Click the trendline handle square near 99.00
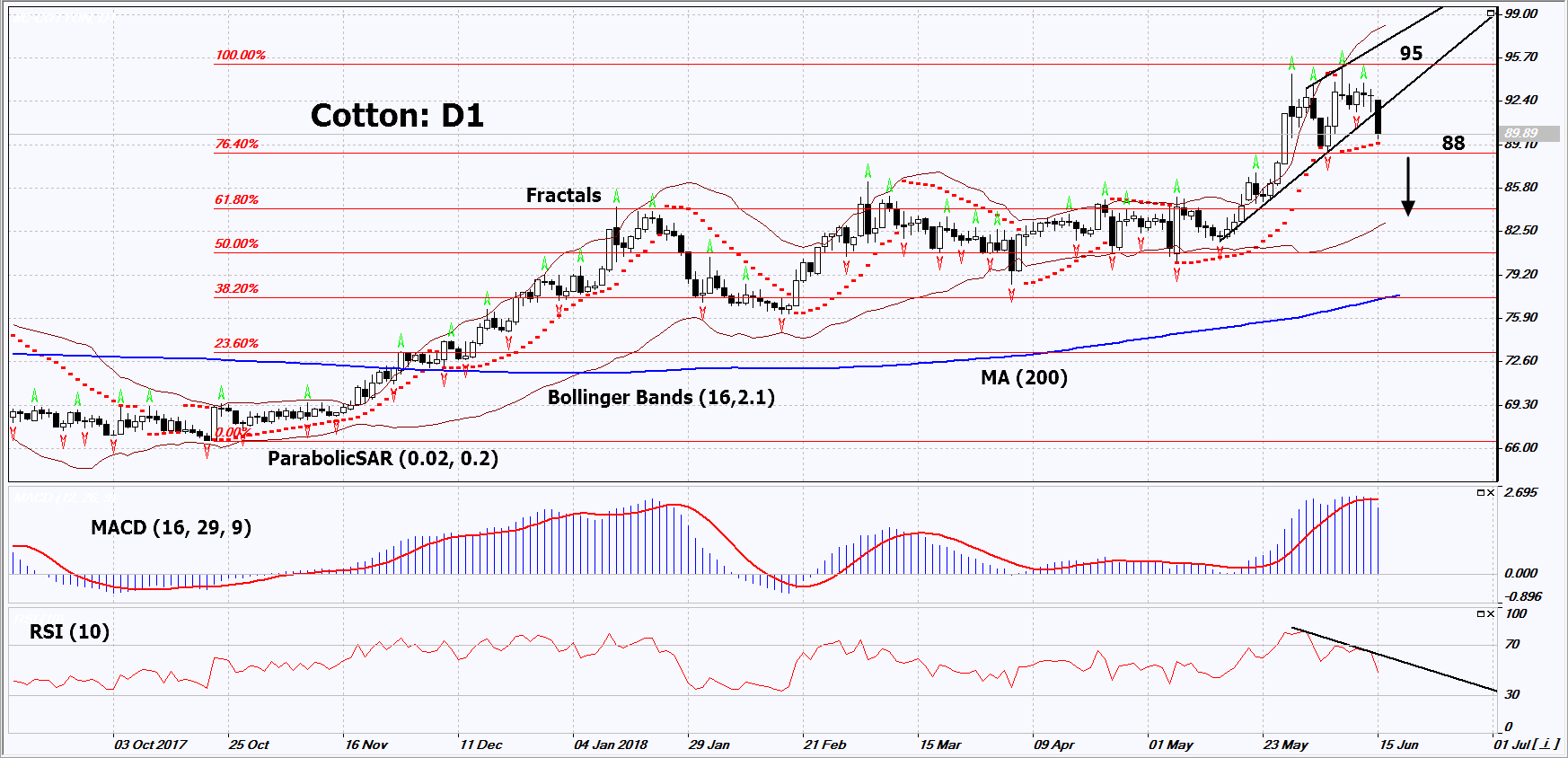The width and height of the screenshot is (1568, 758). pos(1491,13)
